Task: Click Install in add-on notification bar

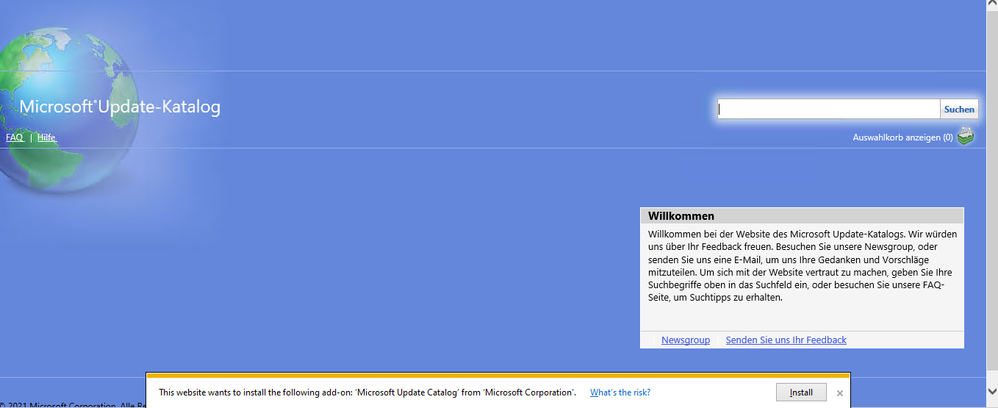Action: [801, 392]
